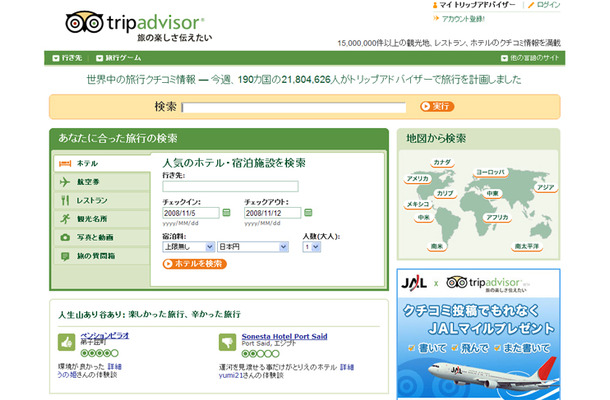Click the arrow icon beside アカウント登録
The width and height of the screenshot is (610, 400).
[436, 18]
